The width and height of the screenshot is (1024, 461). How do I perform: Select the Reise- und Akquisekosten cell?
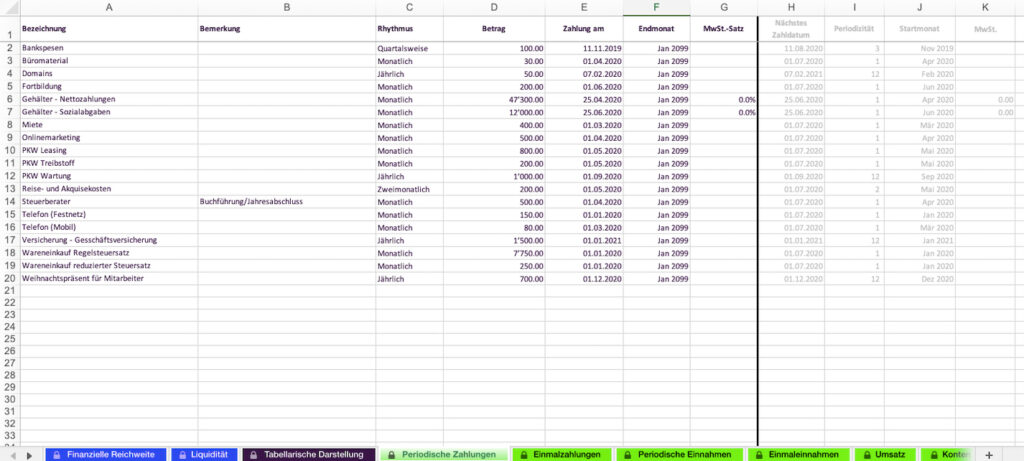point(108,189)
